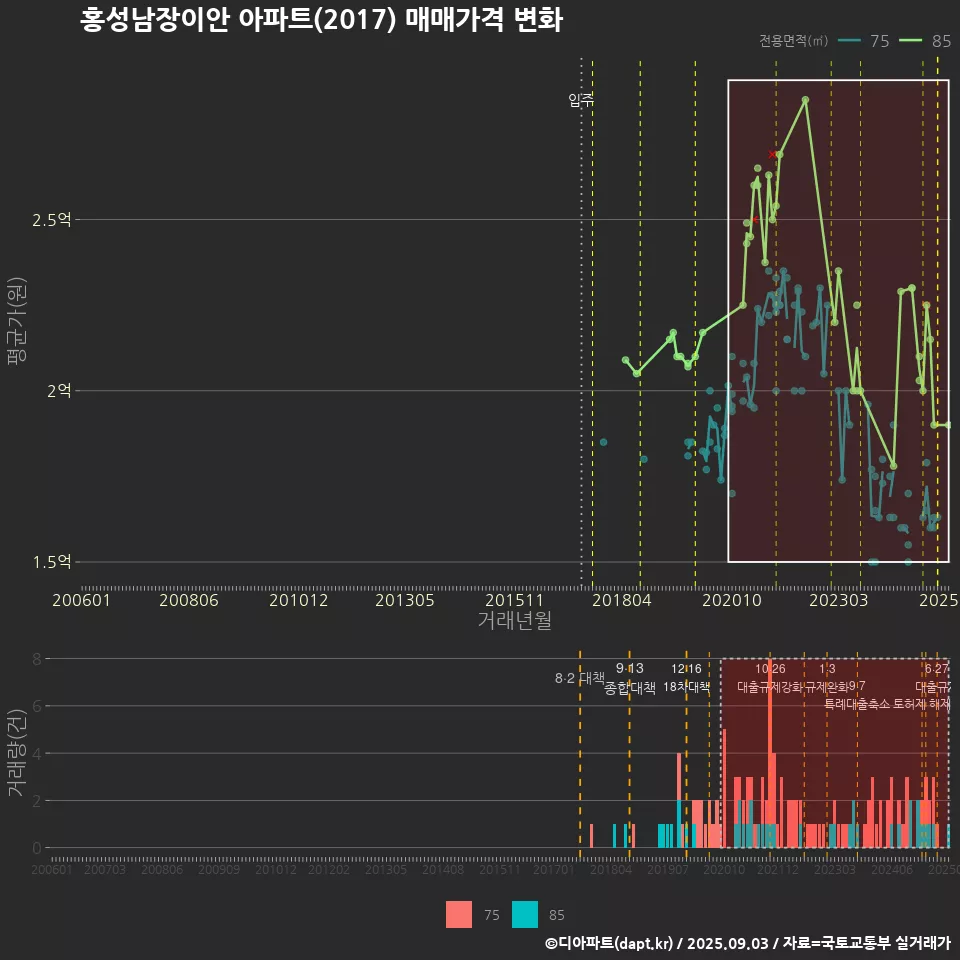The height and width of the screenshot is (960, 960).
Task: Click the 201012 label on the price chart axis
Action: click(299, 600)
